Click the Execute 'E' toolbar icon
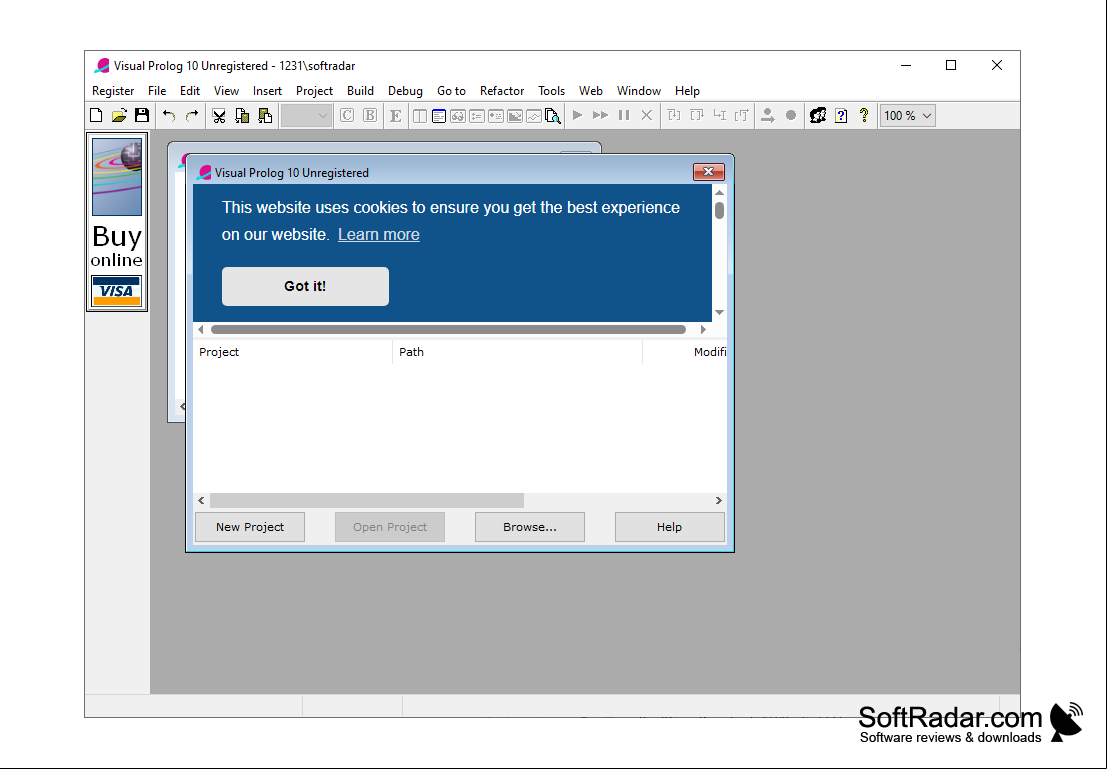This screenshot has width=1107, height=769. pos(395,115)
